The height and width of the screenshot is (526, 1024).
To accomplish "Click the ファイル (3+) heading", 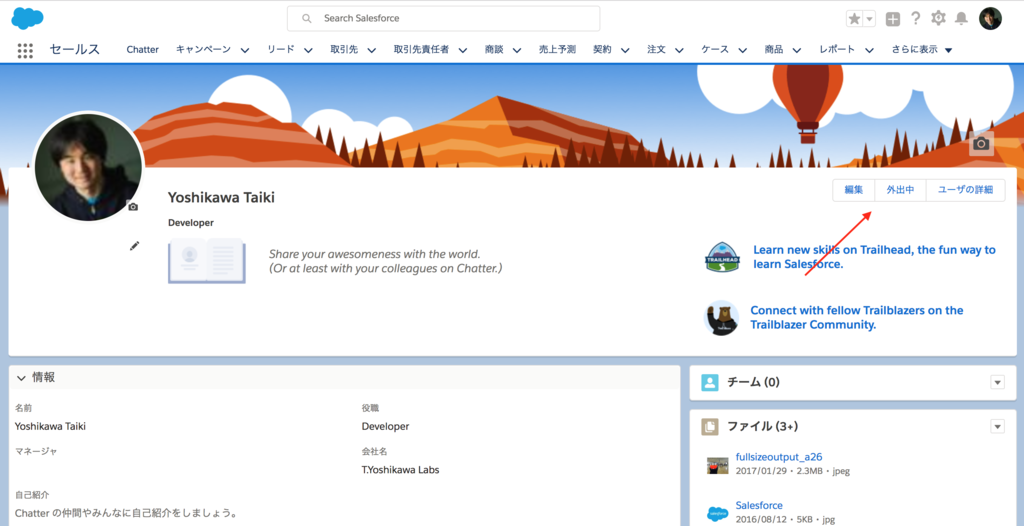I will point(763,427).
